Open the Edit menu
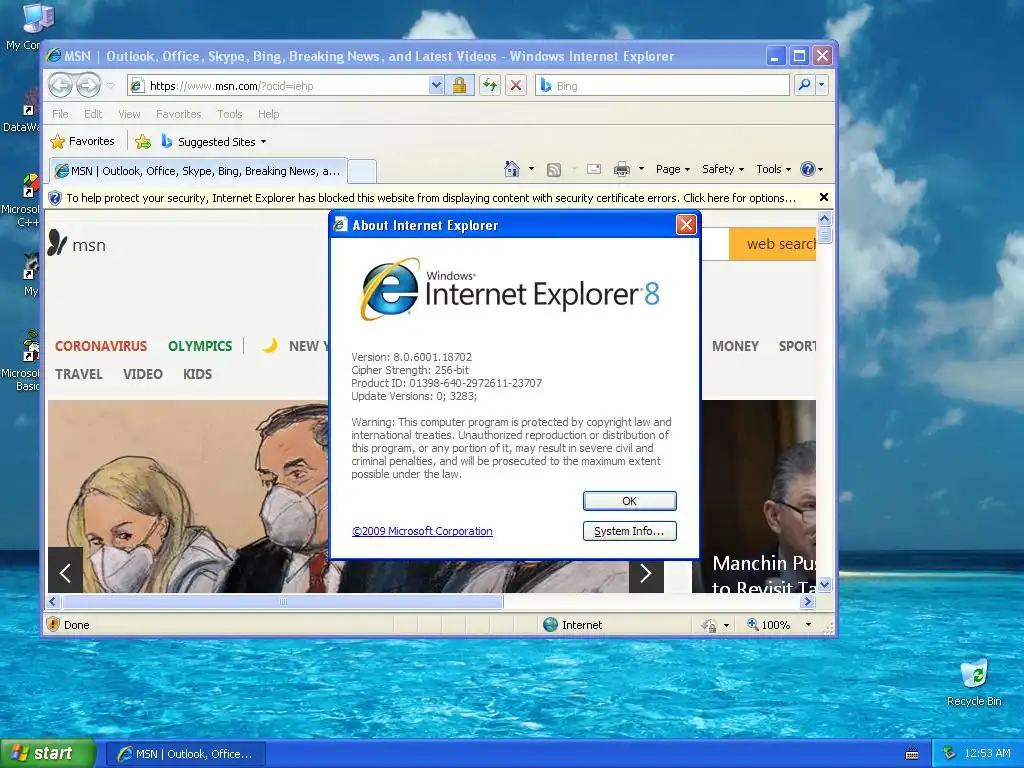1024x768 pixels. pyautogui.click(x=93, y=114)
